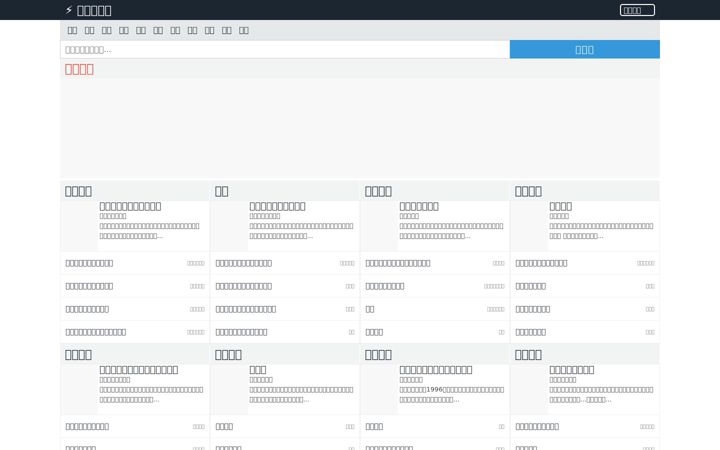Screen dimensions: 720x450
Task: Select the first item in the gray navigation bar
Action: point(72,30)
